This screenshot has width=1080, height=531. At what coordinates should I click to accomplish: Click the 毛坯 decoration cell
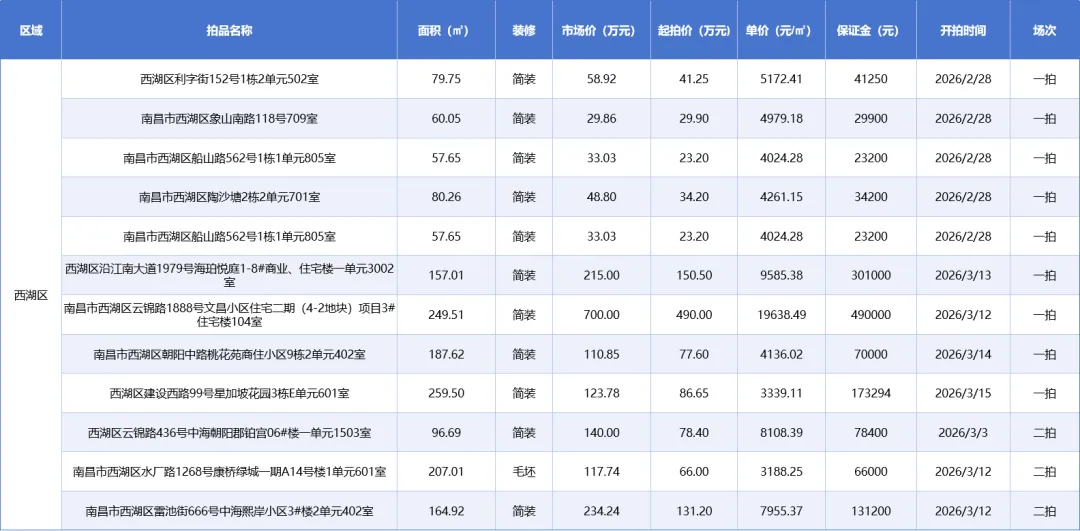(523, 472)
